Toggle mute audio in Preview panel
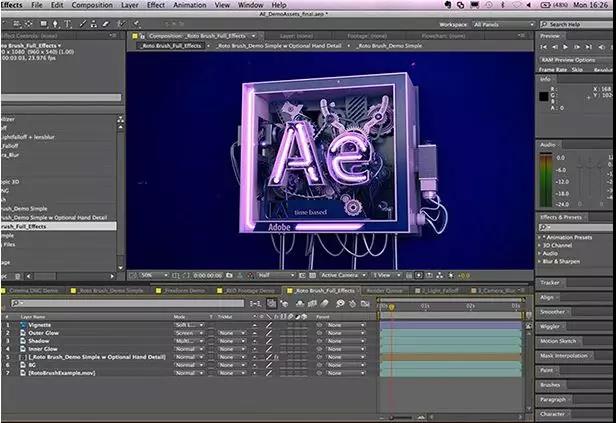The image size is (616, 423). click(601, 47)
